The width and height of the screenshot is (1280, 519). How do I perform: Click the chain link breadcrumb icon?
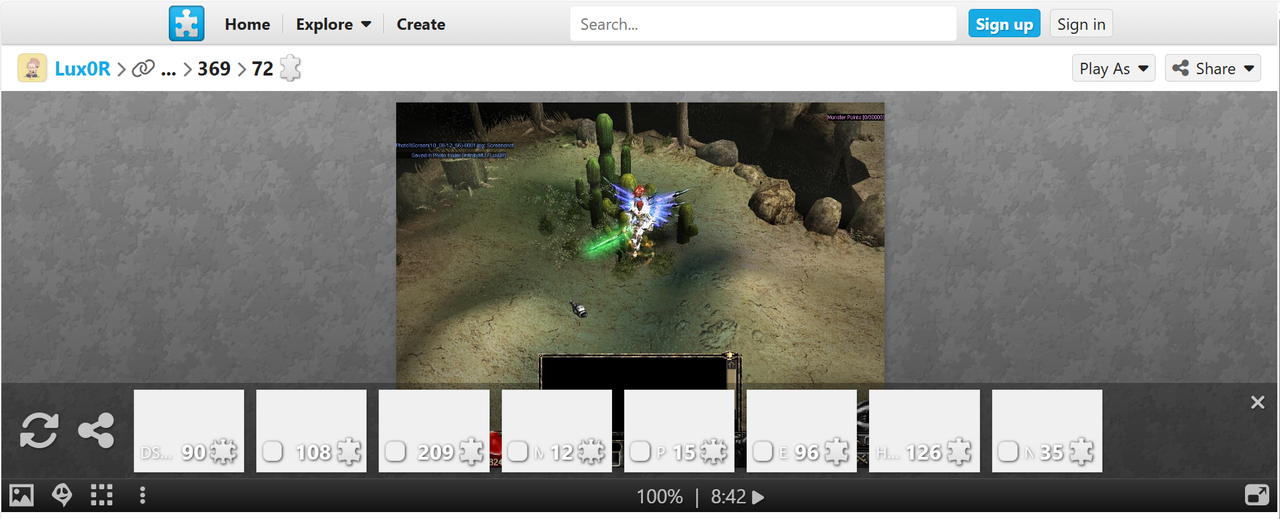(x=144, y=69)
